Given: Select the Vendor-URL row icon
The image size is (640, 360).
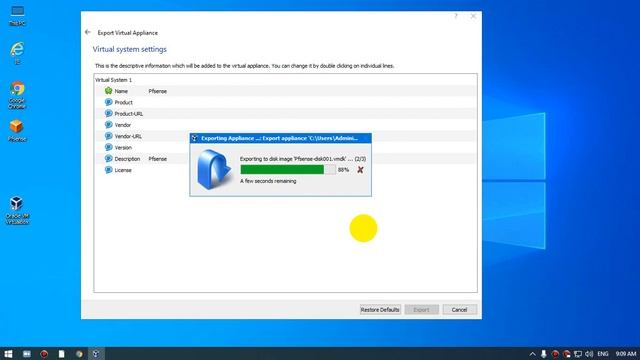Looking at the screenshot, I should point(108,136).
